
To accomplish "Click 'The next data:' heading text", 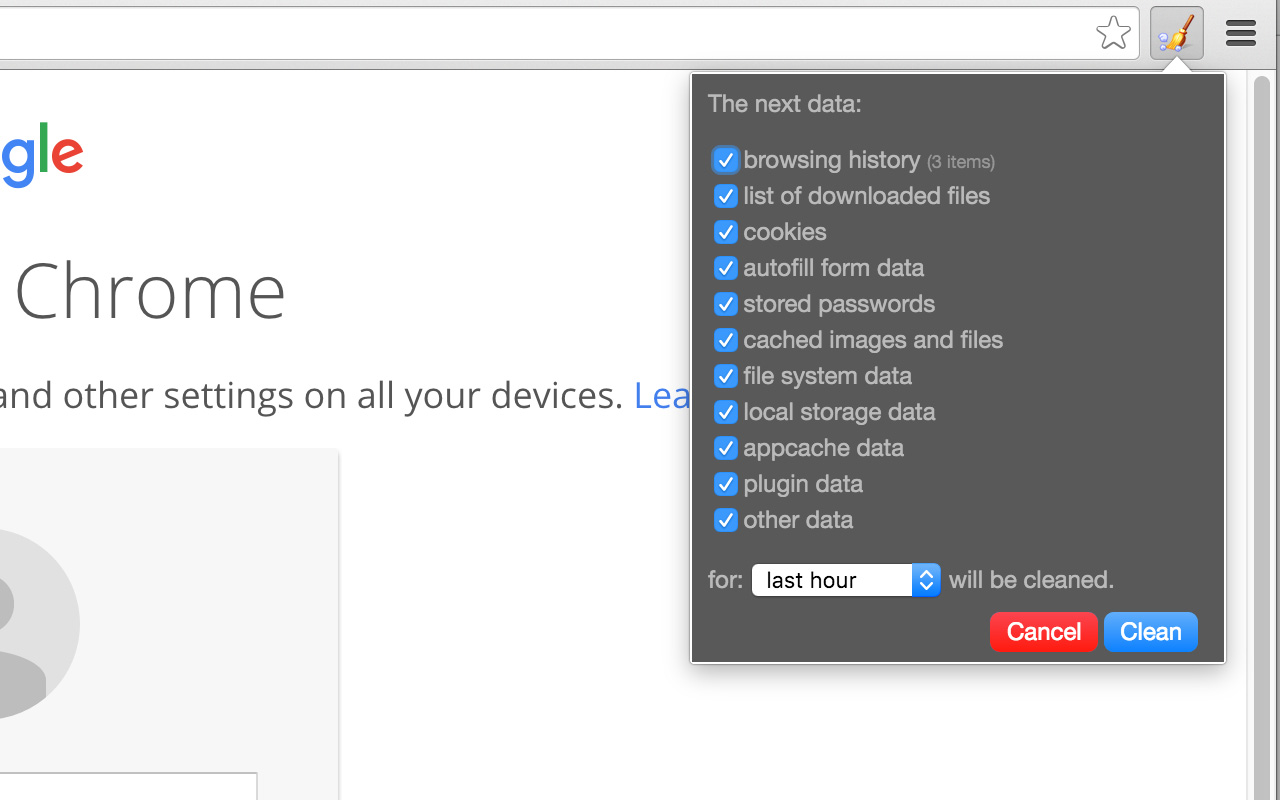I will [785, 104].
